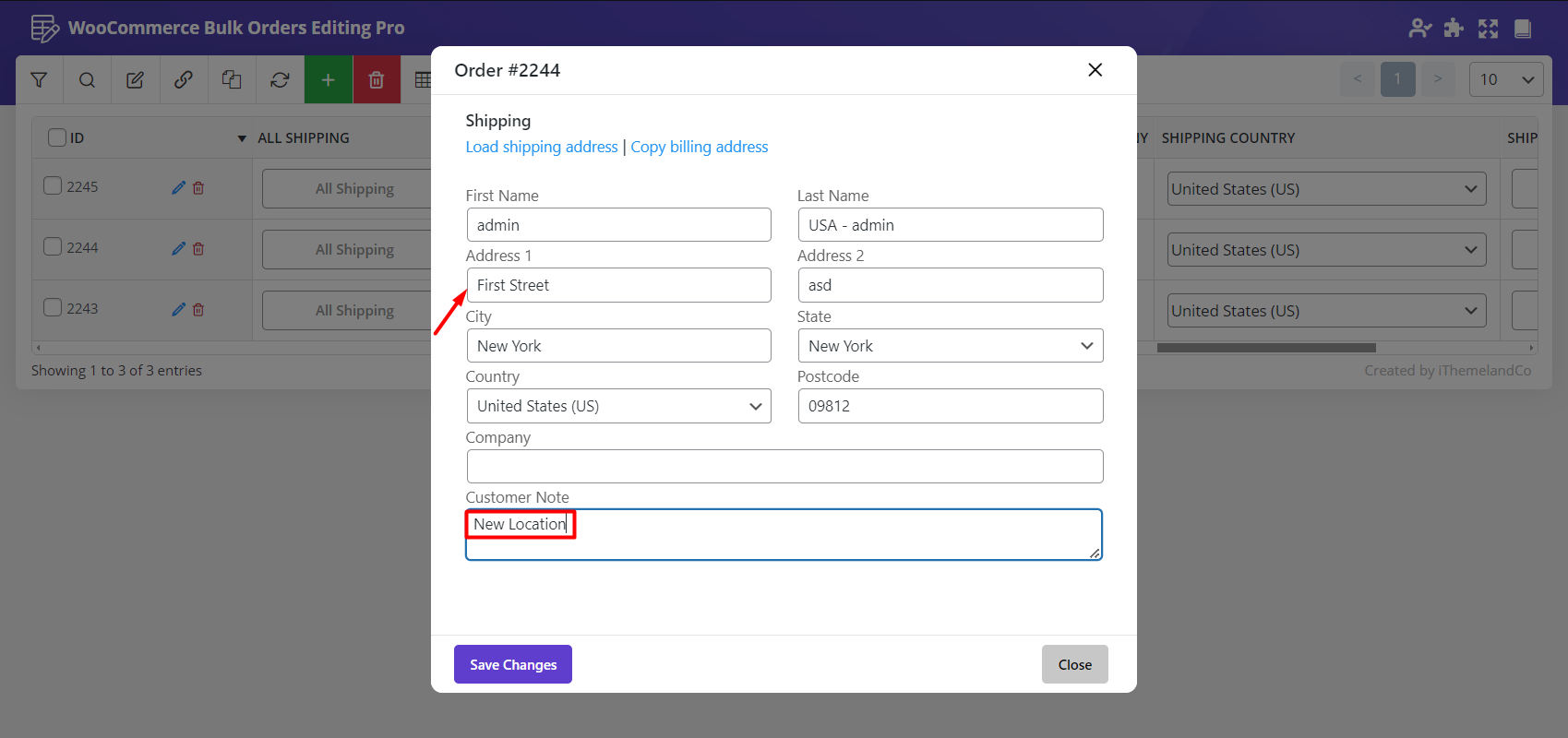Screen dimensions: 1568x738
Task: Click Copy billing address link
Action: [699, 147]
